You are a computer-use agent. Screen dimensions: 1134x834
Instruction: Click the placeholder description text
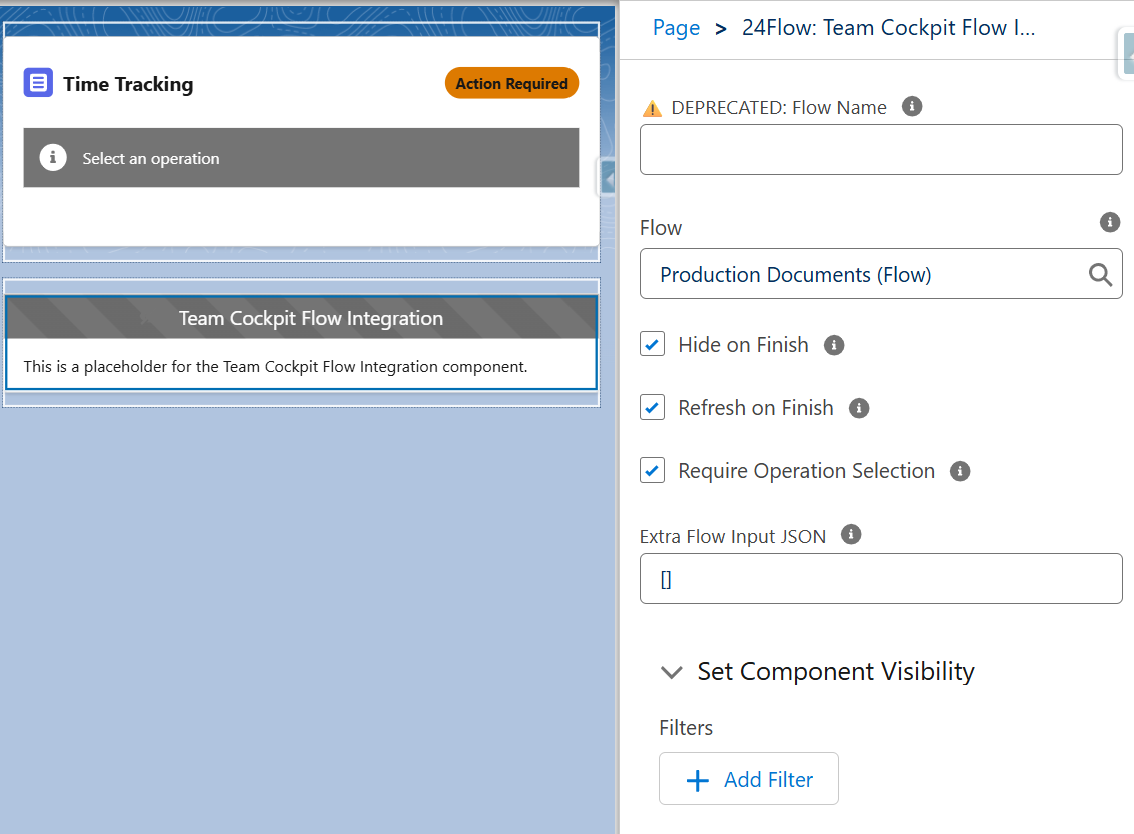click(275, 367)
